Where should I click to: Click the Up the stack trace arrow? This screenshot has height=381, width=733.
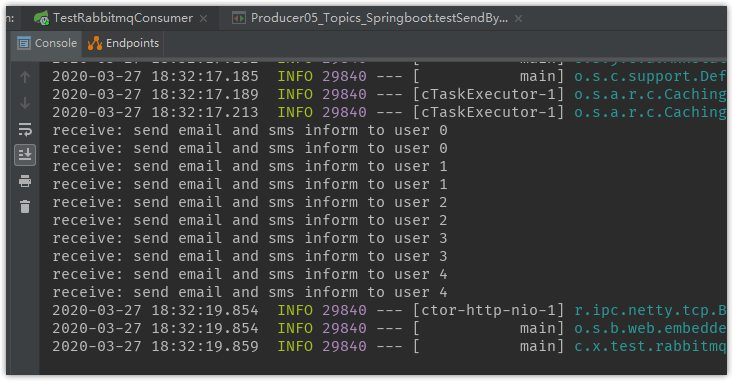coord(25,77)
